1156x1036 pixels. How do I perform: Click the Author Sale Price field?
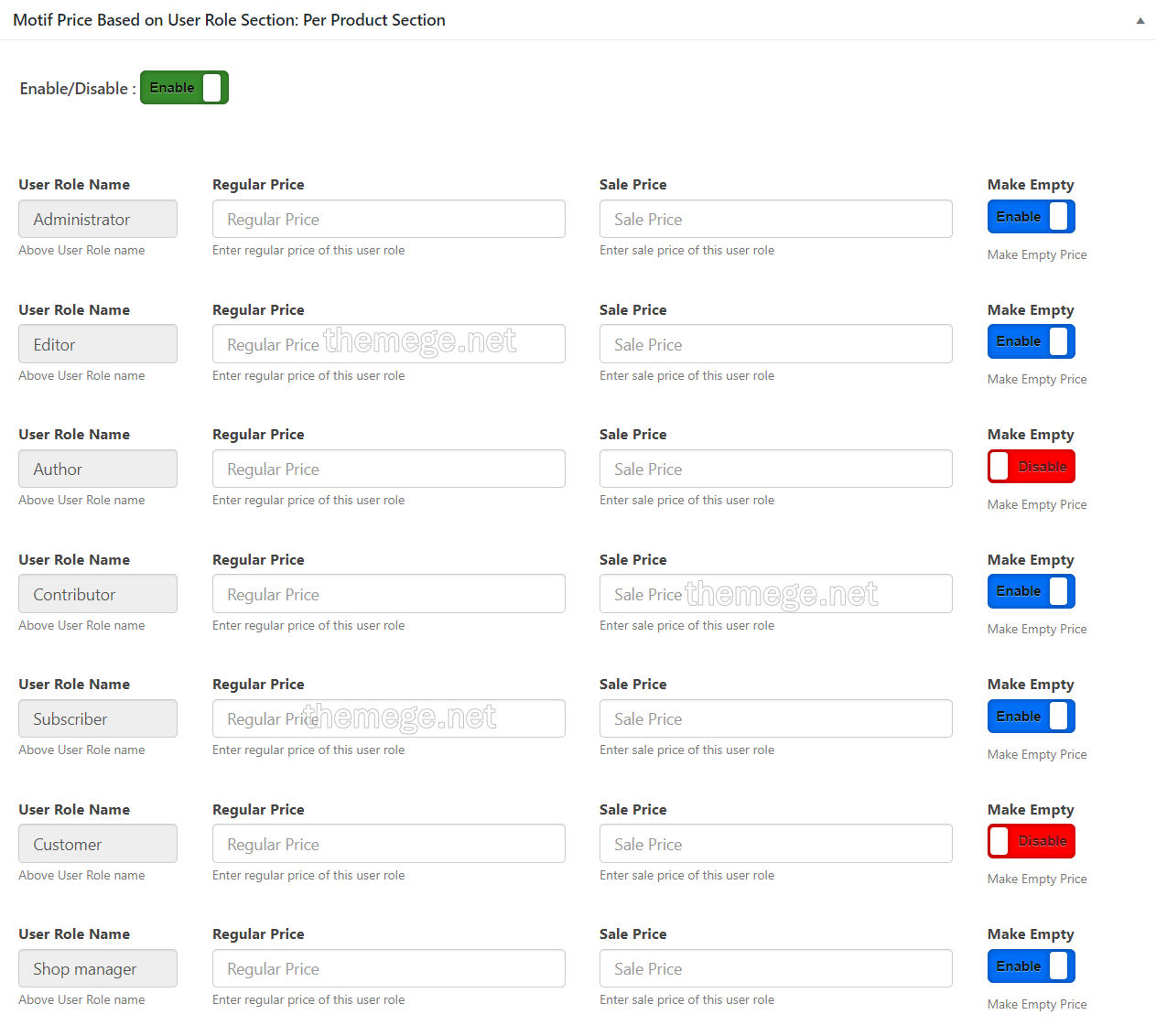point(776,469)
